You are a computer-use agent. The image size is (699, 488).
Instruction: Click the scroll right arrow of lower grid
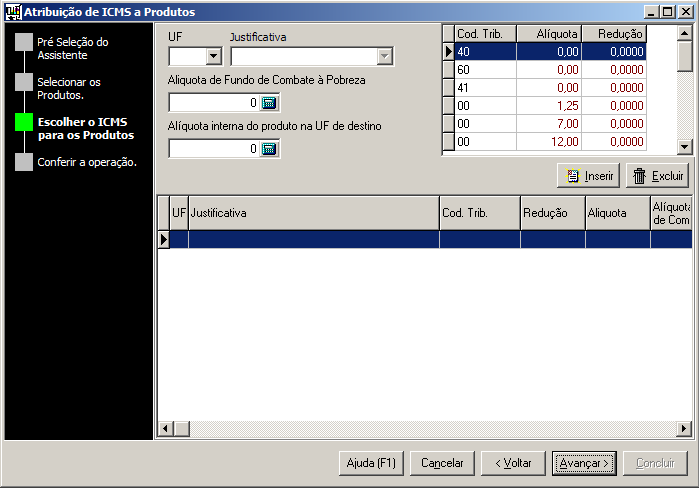[684, 429]
